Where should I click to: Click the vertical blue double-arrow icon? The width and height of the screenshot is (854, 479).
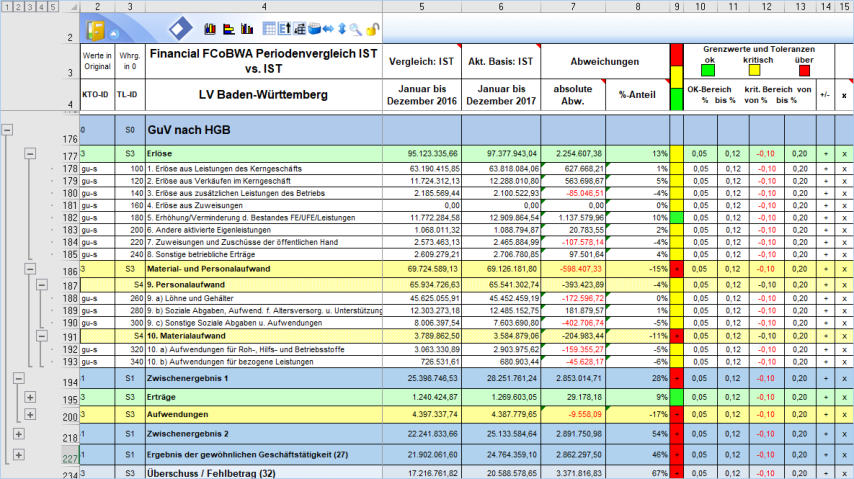click(x=342, y=29)
